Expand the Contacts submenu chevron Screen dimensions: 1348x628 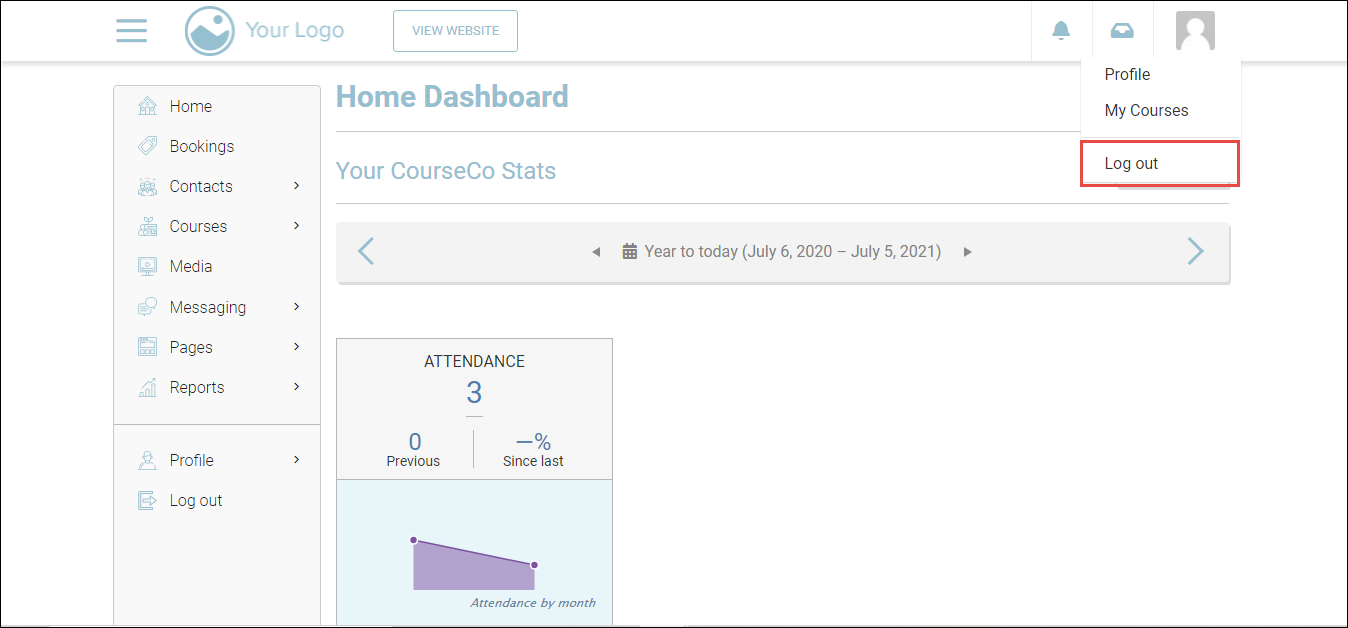click(x=297, y=186)
